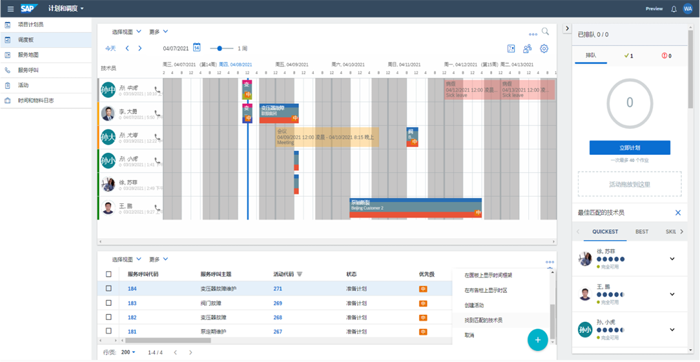The width and height of the screenshot is (700, 362).
Task: Check the row for service call 182
Action: click(x=108, y=317)
